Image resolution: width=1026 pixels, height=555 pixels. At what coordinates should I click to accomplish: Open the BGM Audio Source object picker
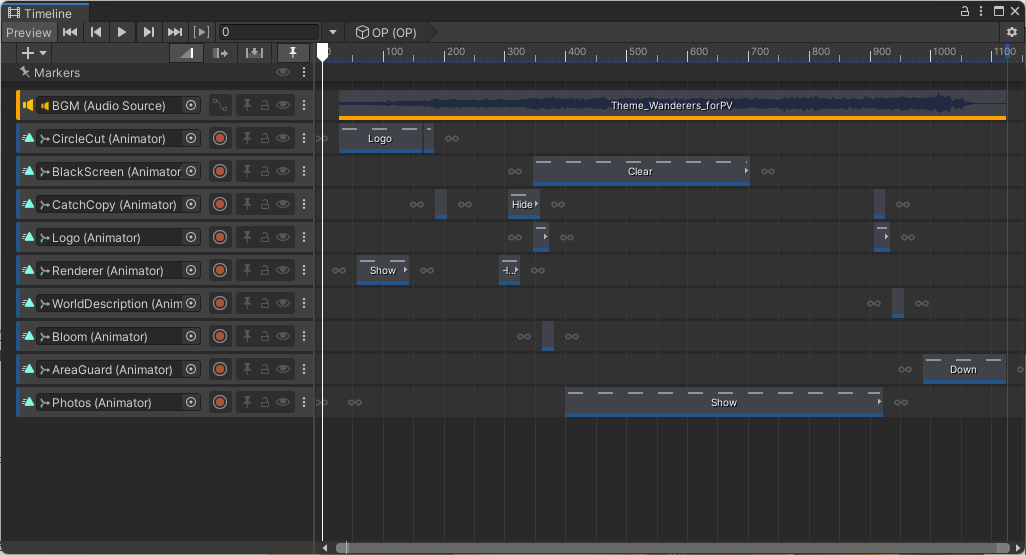[190, 105]
